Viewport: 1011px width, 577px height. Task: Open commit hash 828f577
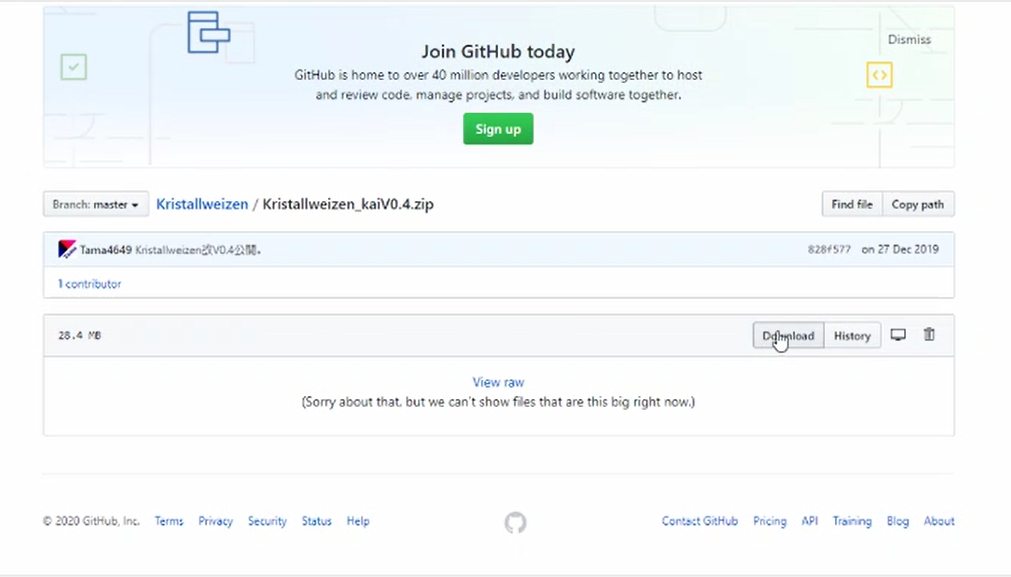coord(829,249)
